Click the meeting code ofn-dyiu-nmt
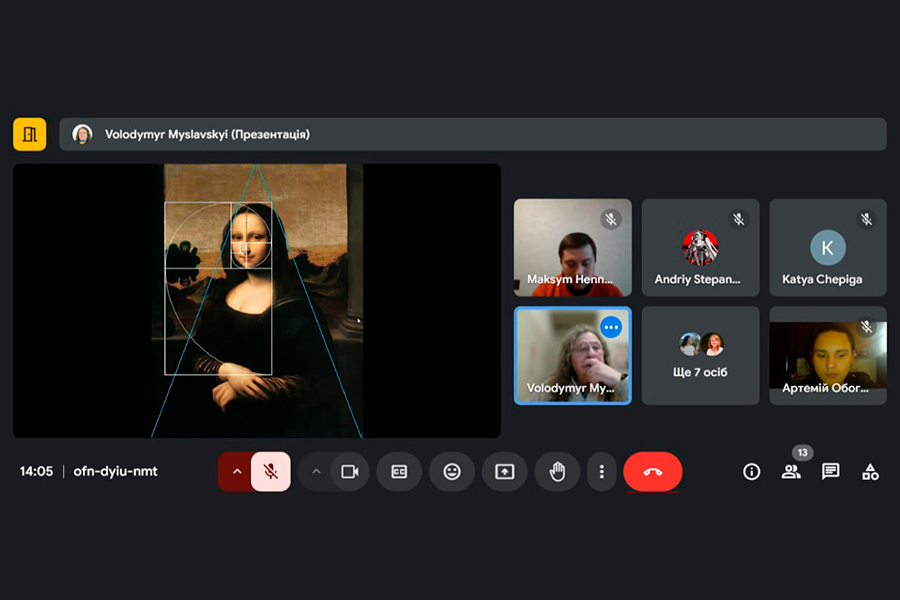The height and width of the screenshot is (600, 900). click(115, 471)
